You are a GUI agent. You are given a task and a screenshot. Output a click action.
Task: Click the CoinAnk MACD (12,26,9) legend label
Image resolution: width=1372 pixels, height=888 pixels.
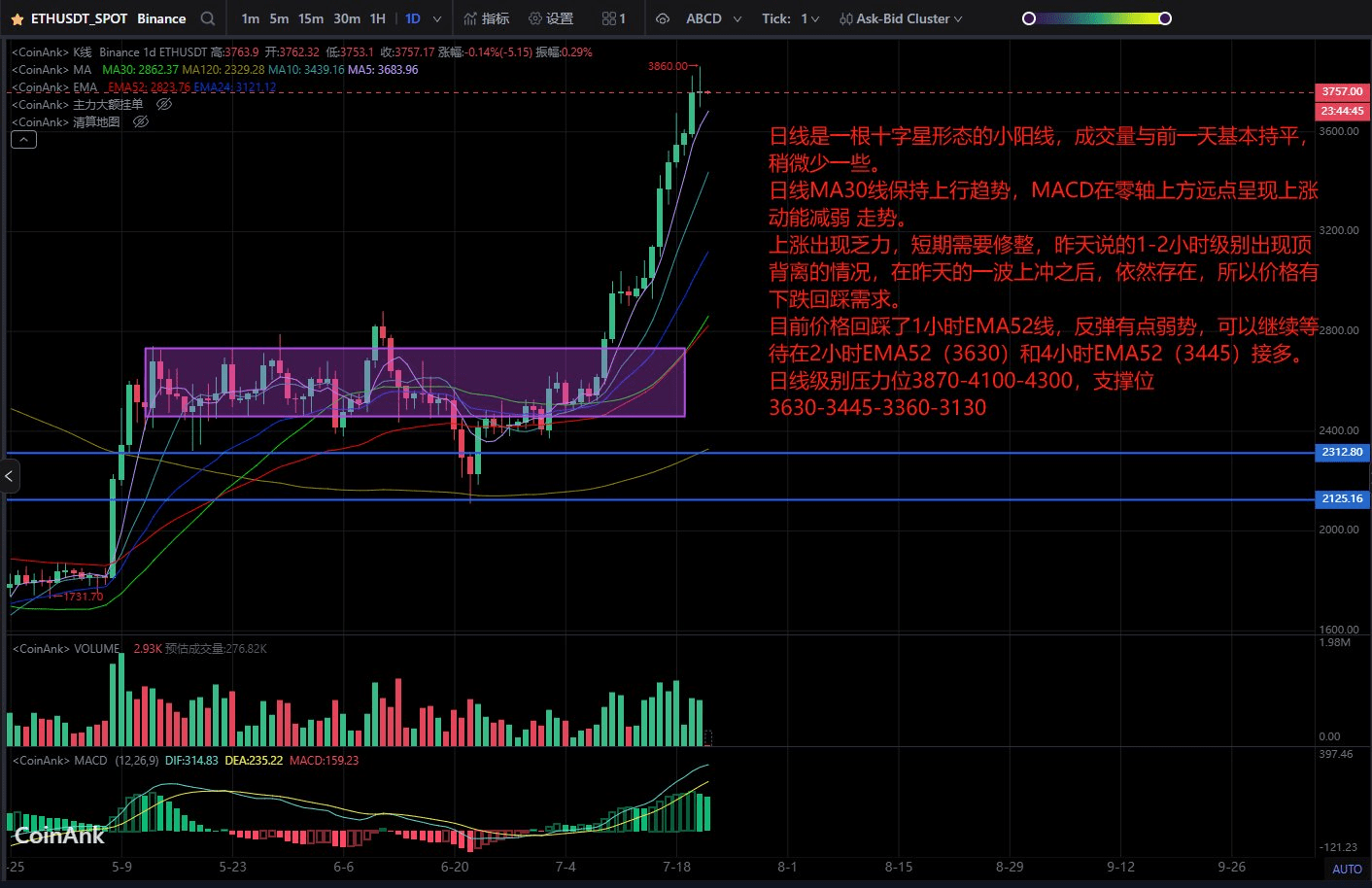click(x=85, y=761)
